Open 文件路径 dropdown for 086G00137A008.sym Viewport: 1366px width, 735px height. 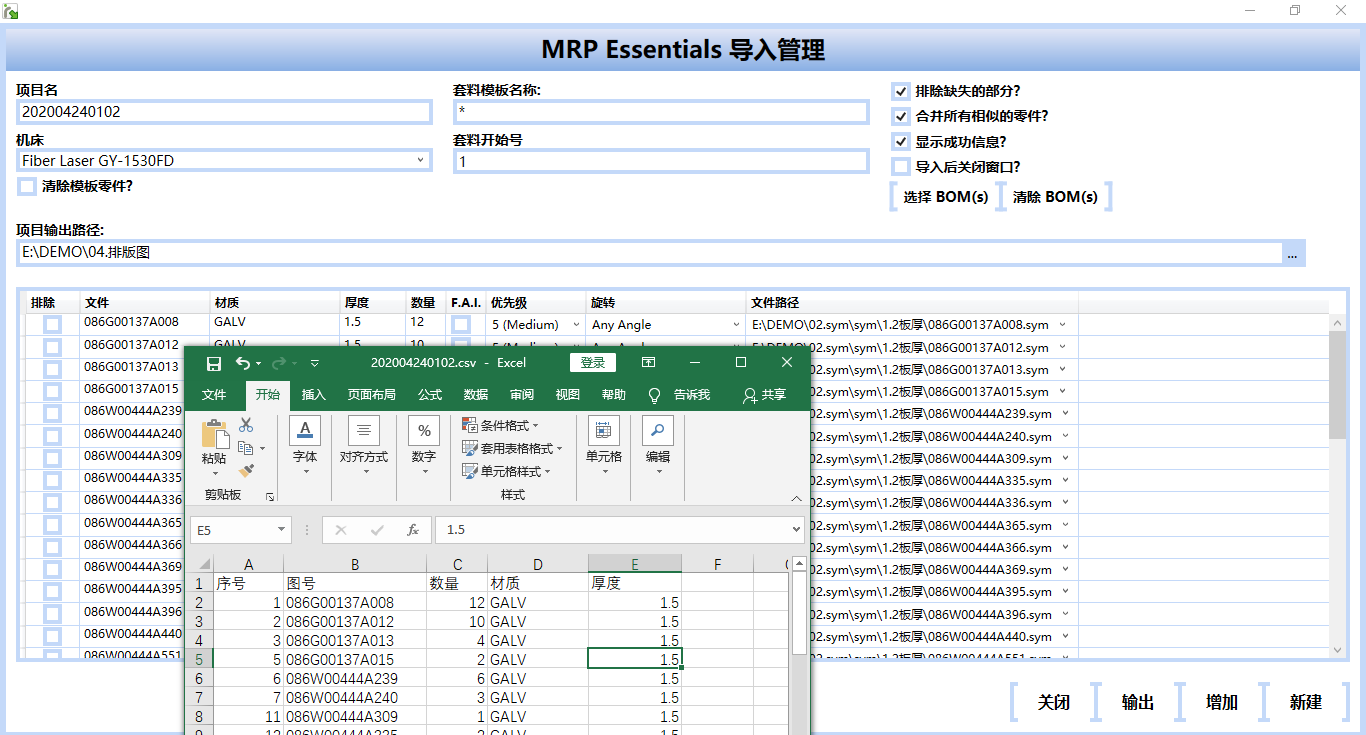tap(1063, 324)
